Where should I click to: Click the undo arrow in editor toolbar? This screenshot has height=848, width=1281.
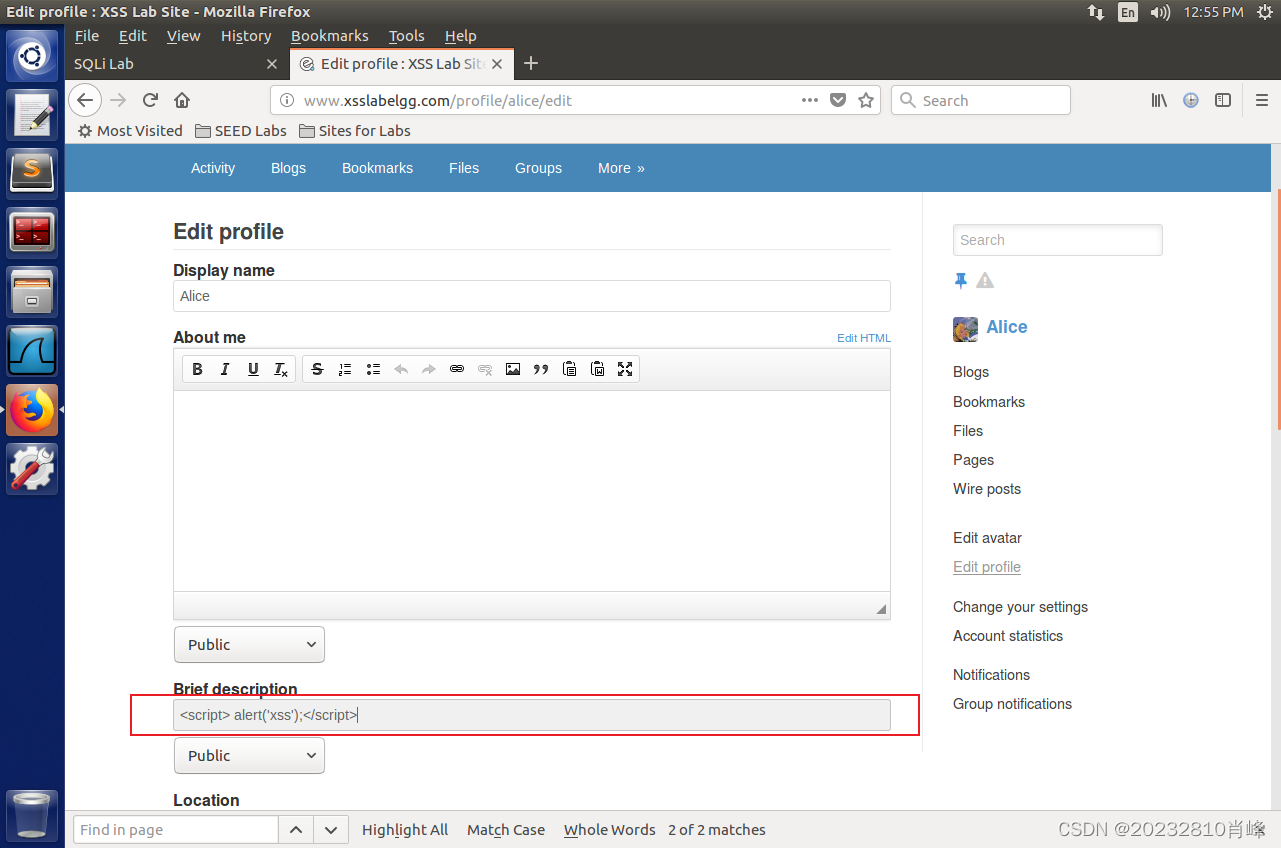point(401,369)
